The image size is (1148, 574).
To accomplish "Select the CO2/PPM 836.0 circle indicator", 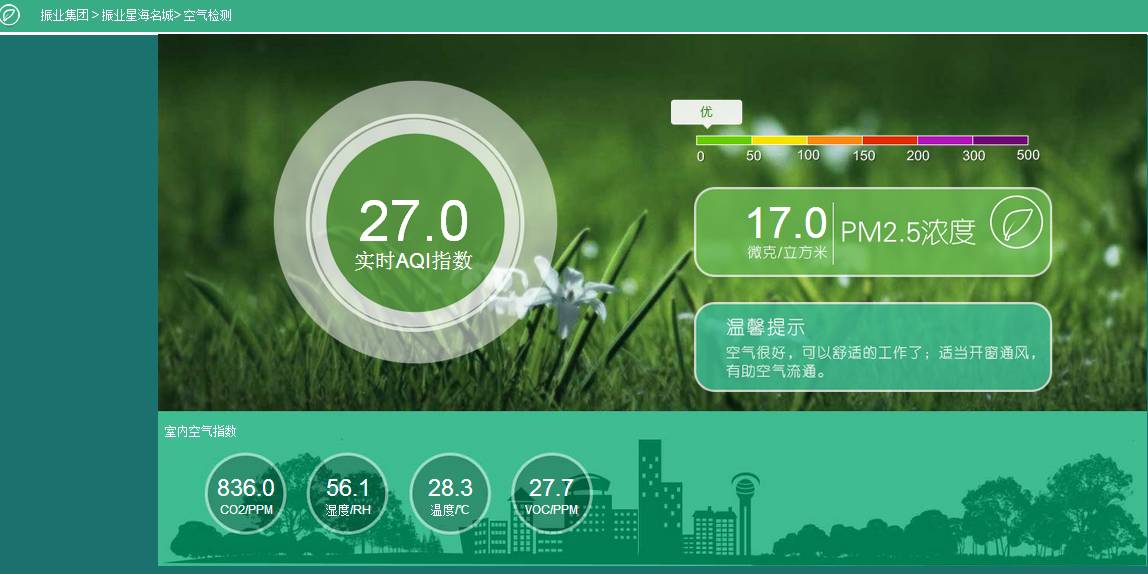I will [x=245, y=493].
